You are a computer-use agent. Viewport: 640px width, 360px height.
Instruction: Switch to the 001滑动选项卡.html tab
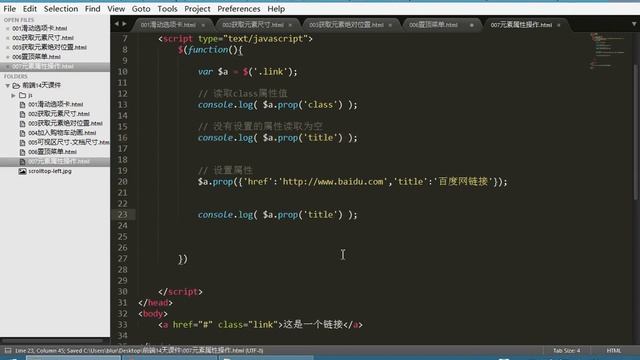coord(168,25)
